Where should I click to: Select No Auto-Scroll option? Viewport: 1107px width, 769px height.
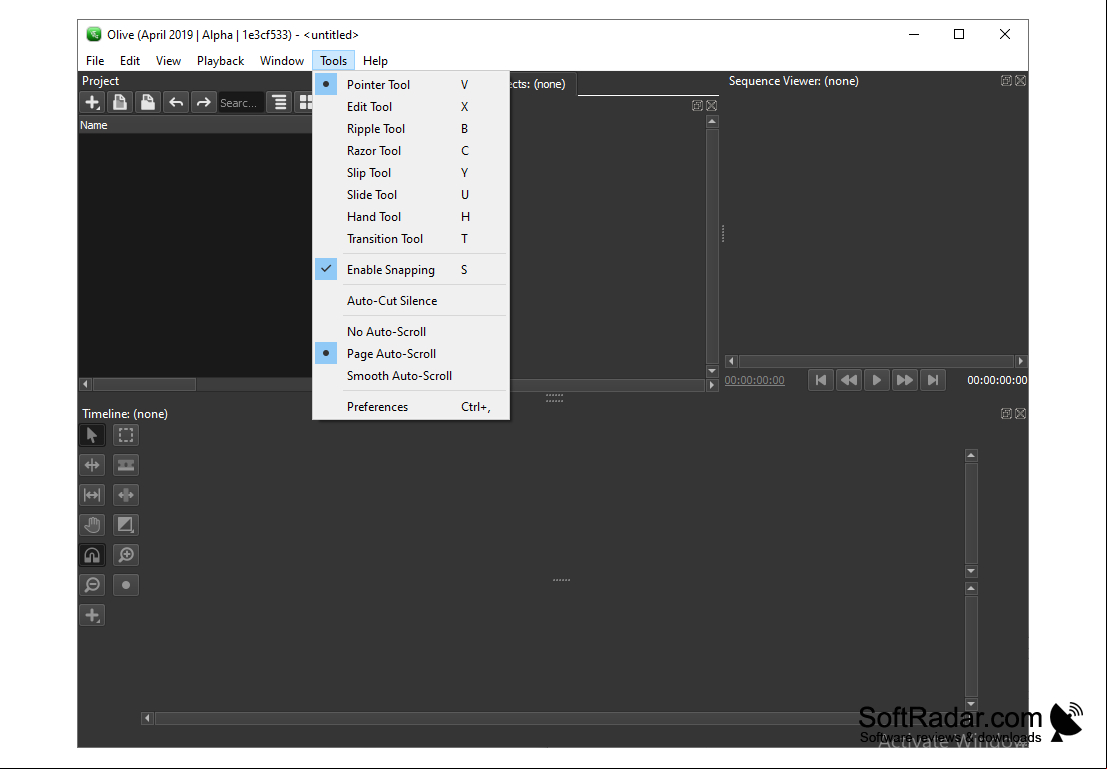pyautogui.click(x=410, y=332)
